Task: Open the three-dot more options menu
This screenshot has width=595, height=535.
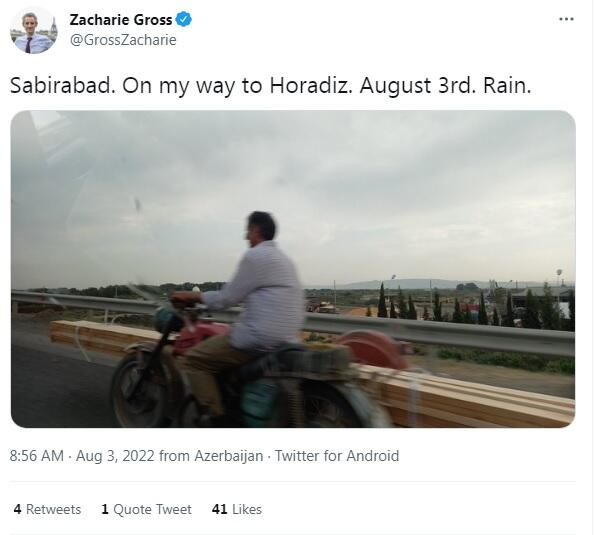Action: (566, 19)
